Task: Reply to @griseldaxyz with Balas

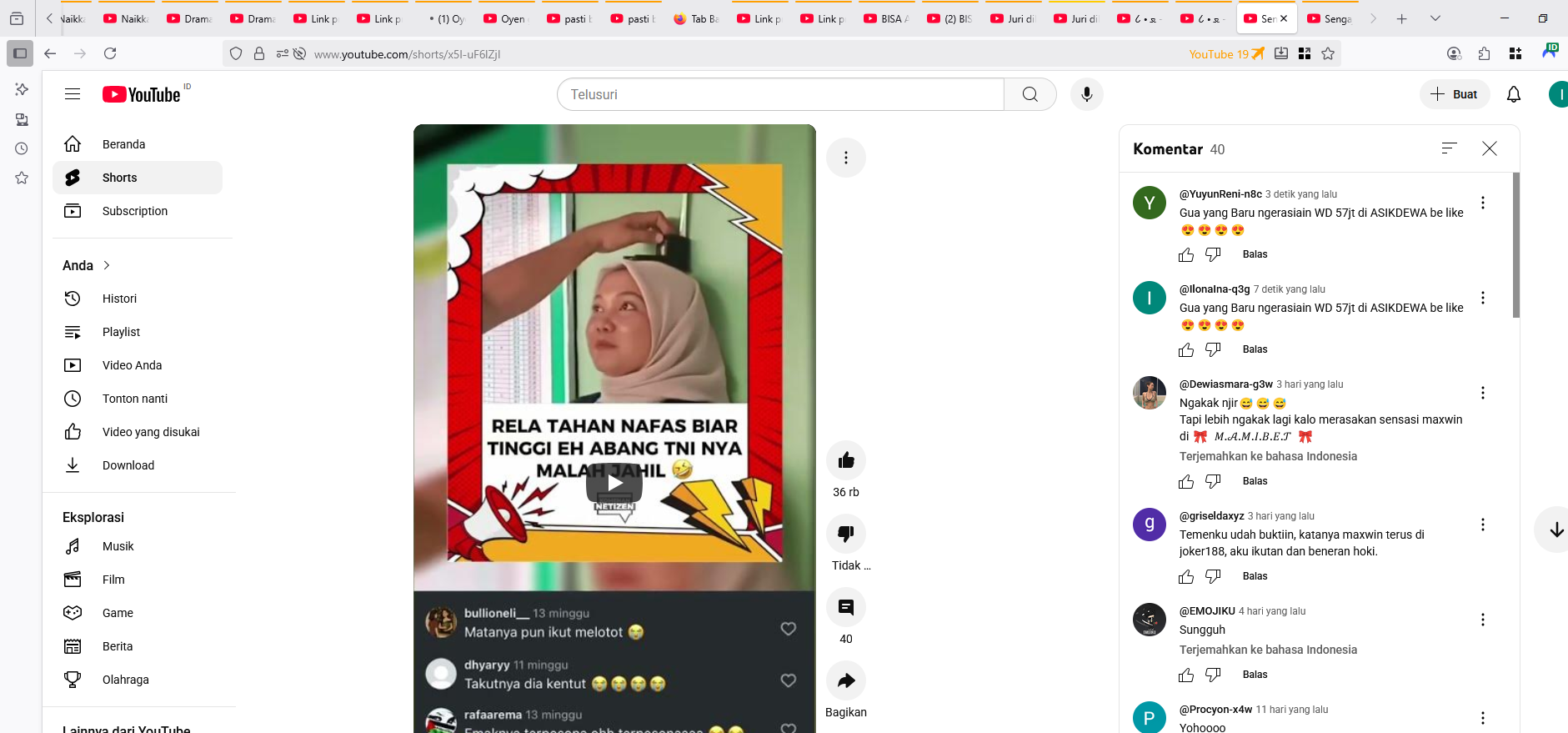Action: click(x=1255, y=576)
